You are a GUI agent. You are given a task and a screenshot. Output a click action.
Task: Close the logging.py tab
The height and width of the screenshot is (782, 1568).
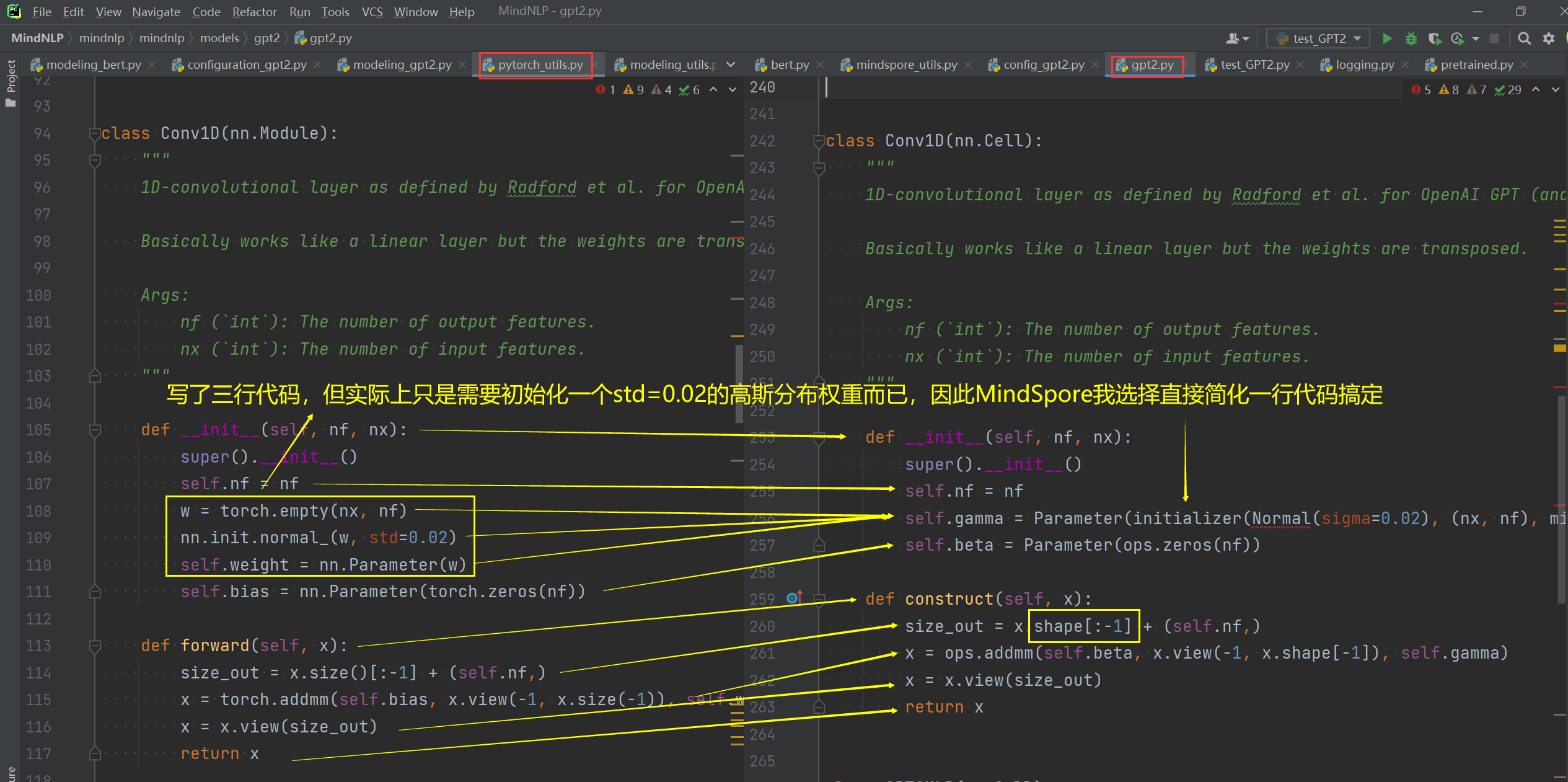pos(1405,64)
